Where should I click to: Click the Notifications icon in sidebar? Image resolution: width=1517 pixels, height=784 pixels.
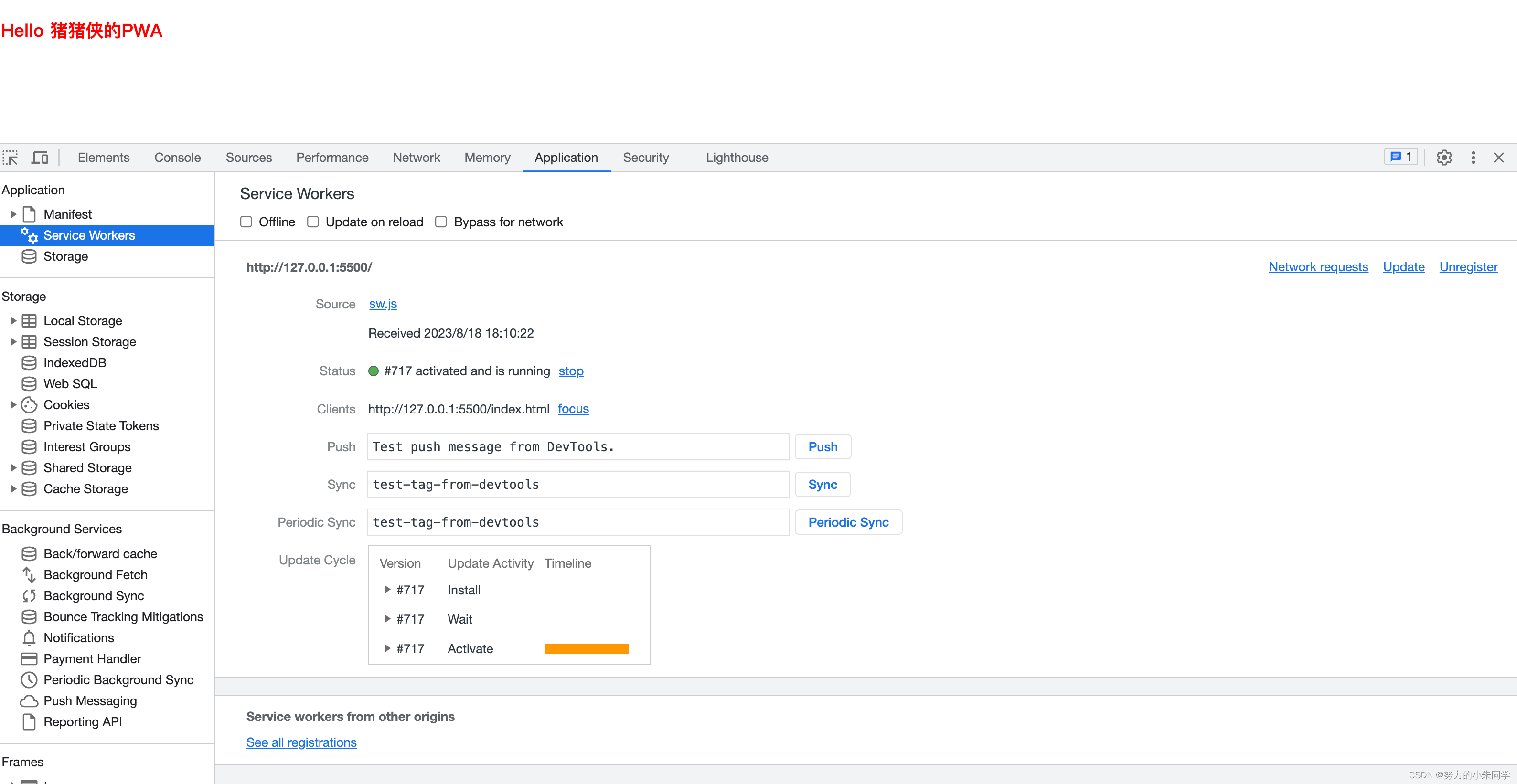pos(28,637)
